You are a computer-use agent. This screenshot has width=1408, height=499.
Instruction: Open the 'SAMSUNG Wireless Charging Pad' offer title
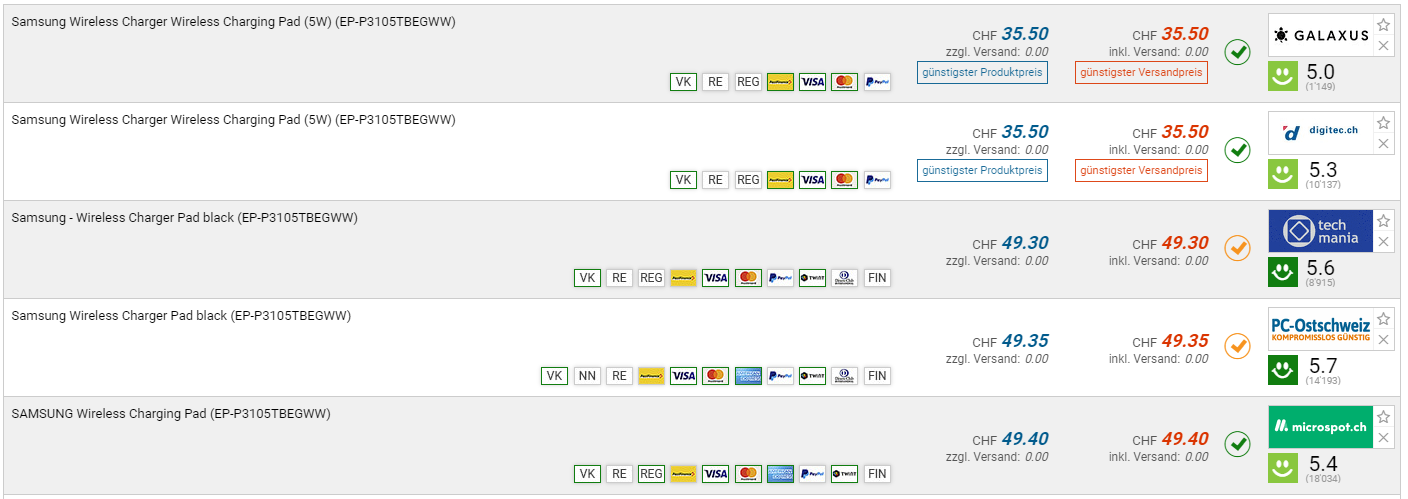click(x=170, y=414)
